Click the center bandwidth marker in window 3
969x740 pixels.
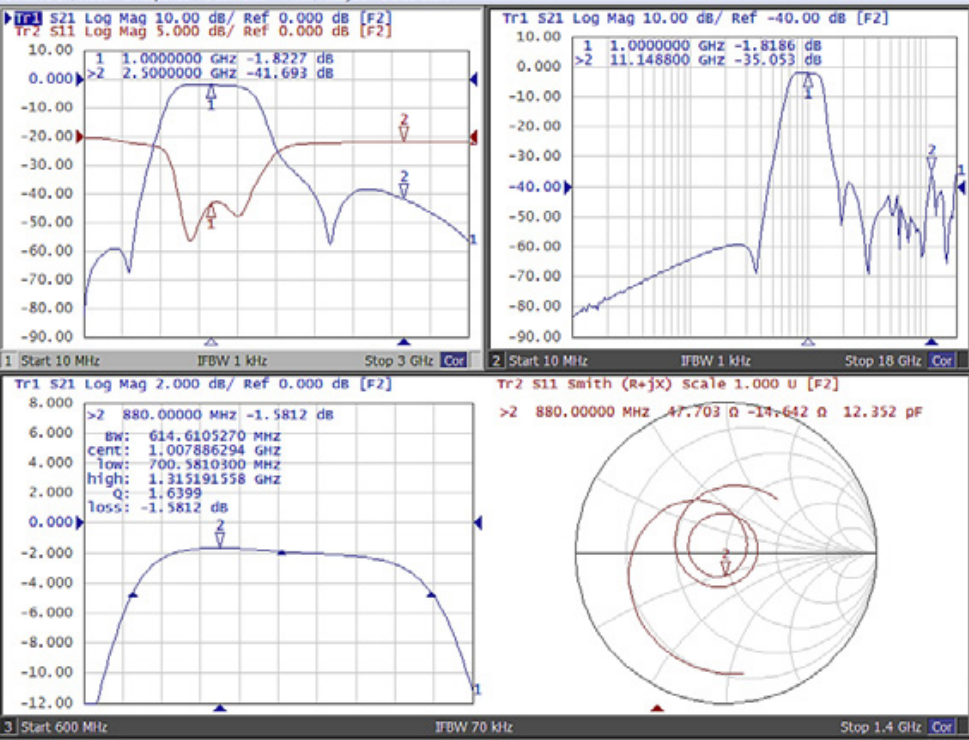281,552
